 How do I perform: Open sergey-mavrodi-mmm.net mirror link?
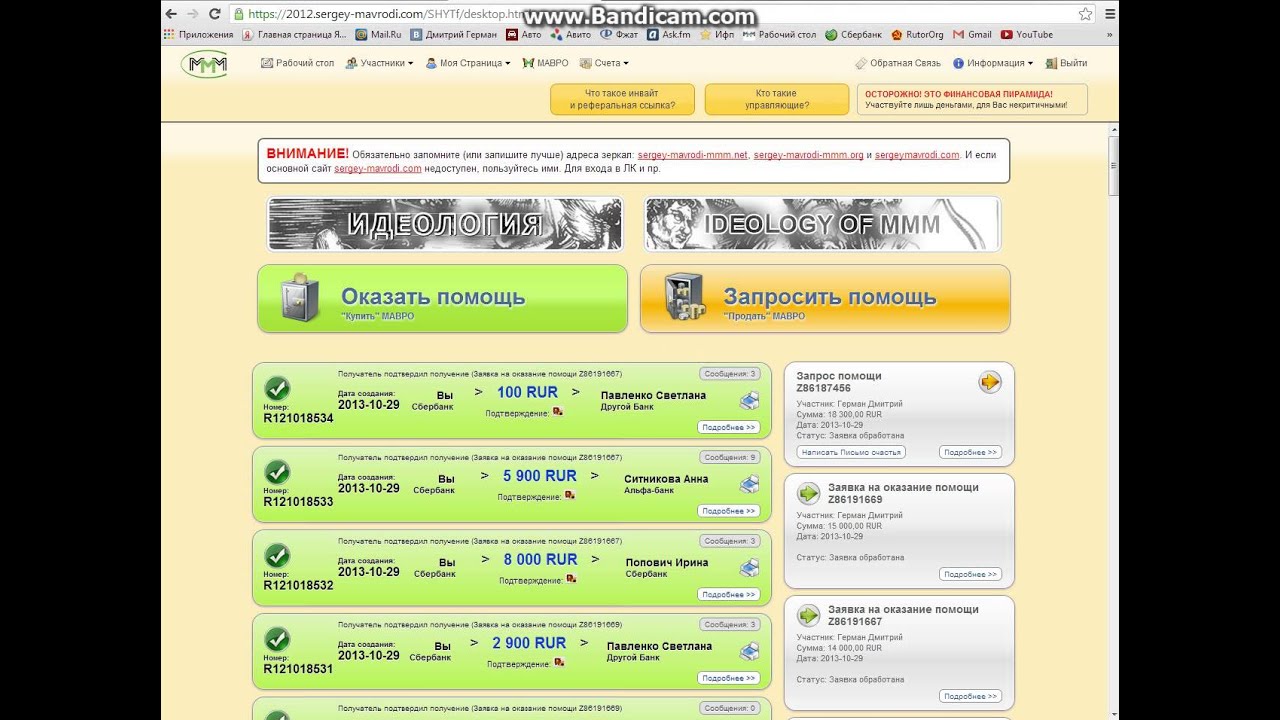[x=692, y=155]
